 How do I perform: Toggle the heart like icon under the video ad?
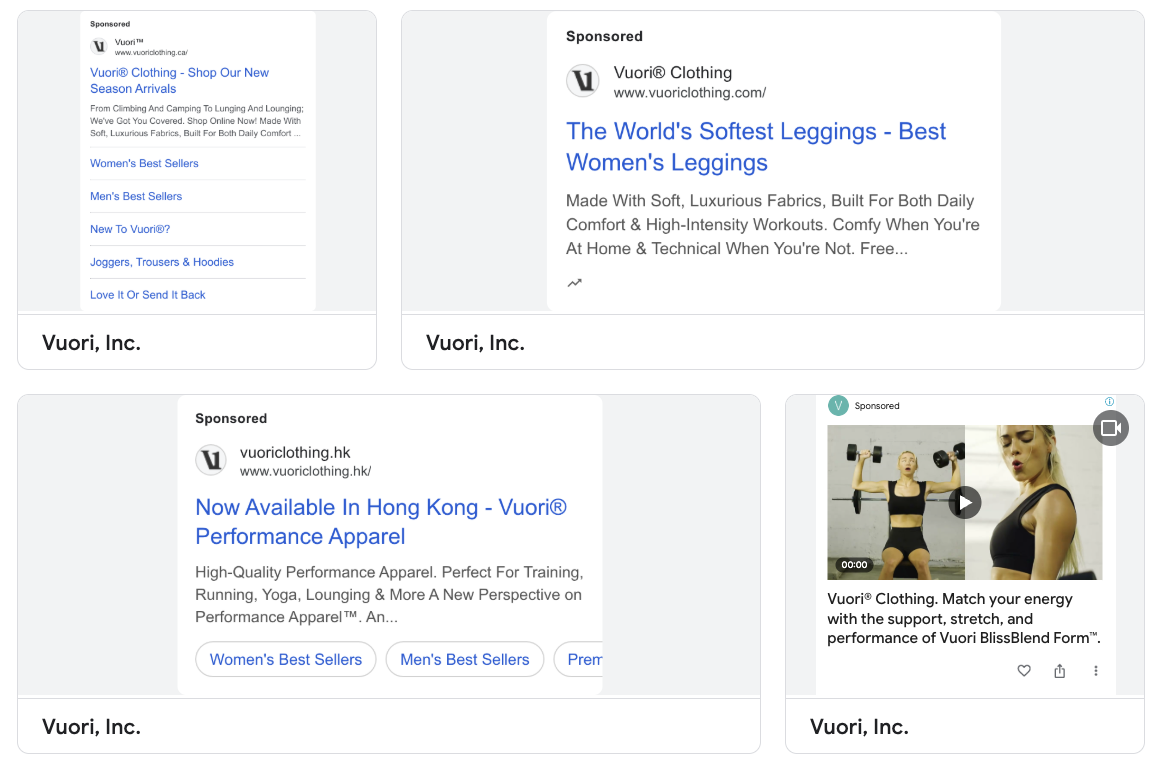pyautogui.click(x=1023, y=670)
